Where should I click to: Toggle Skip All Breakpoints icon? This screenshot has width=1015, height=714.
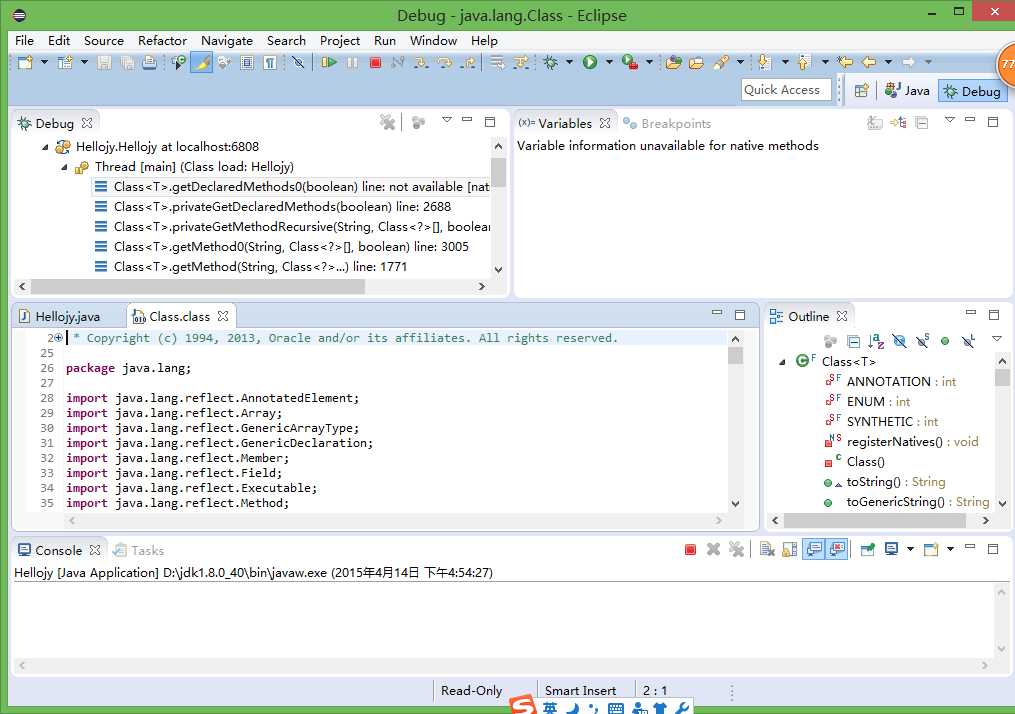(x=298, y=63)
